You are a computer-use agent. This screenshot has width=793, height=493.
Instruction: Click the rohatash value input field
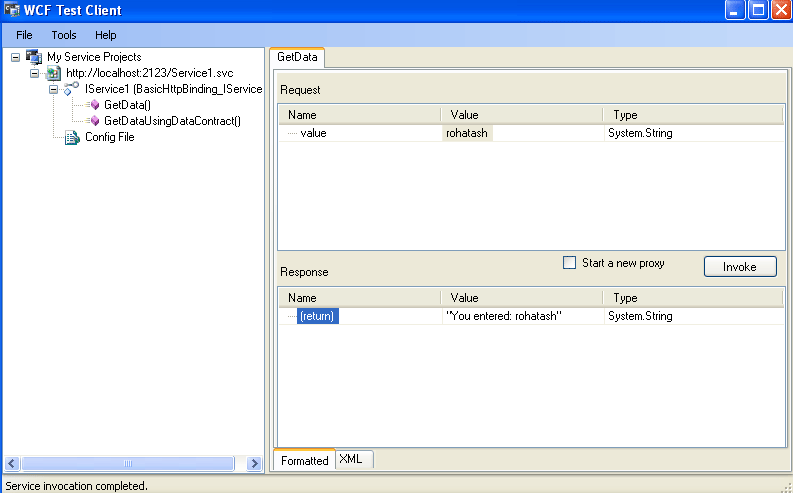pos(467,133)
